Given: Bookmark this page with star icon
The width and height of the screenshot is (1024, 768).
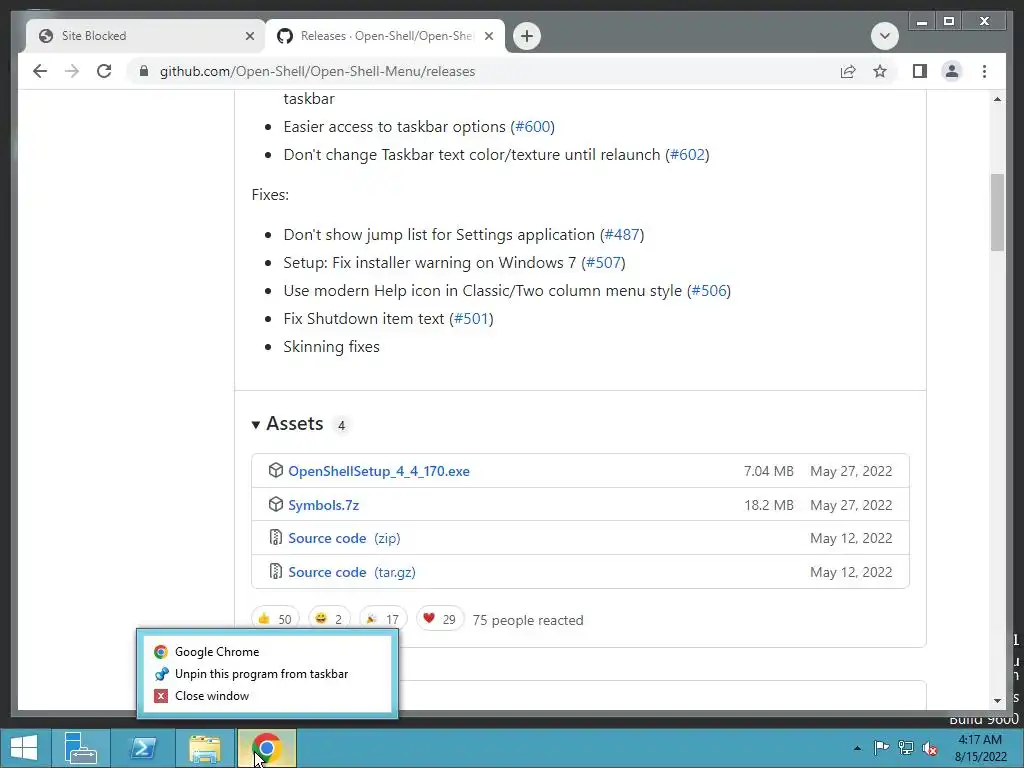Looking at the screenshot, I should point(880,71).
